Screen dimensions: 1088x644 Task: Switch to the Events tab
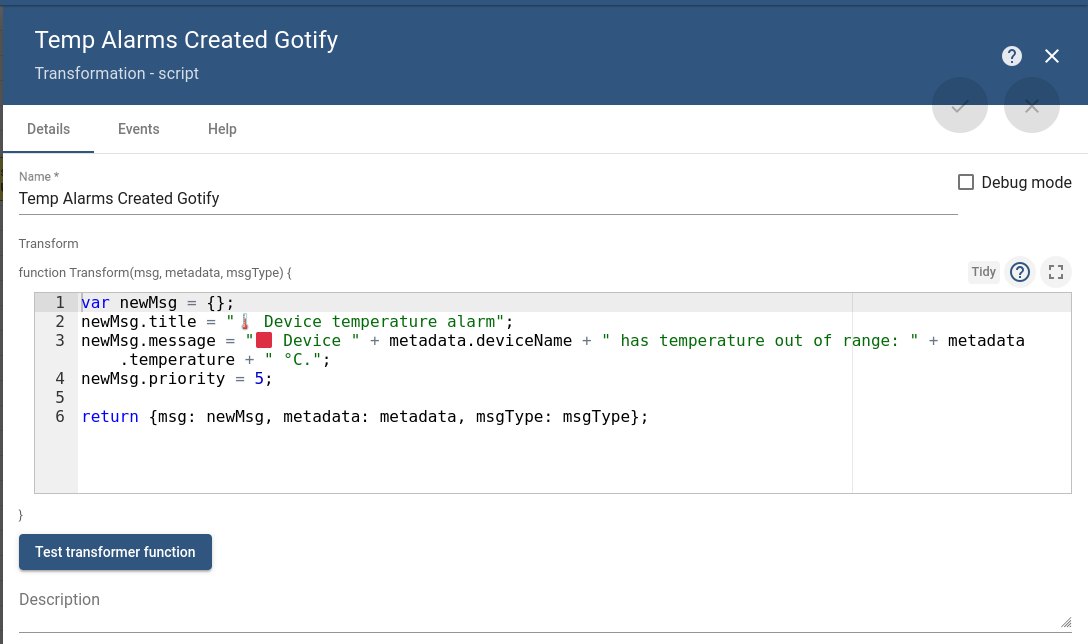[x=139, y=129]
